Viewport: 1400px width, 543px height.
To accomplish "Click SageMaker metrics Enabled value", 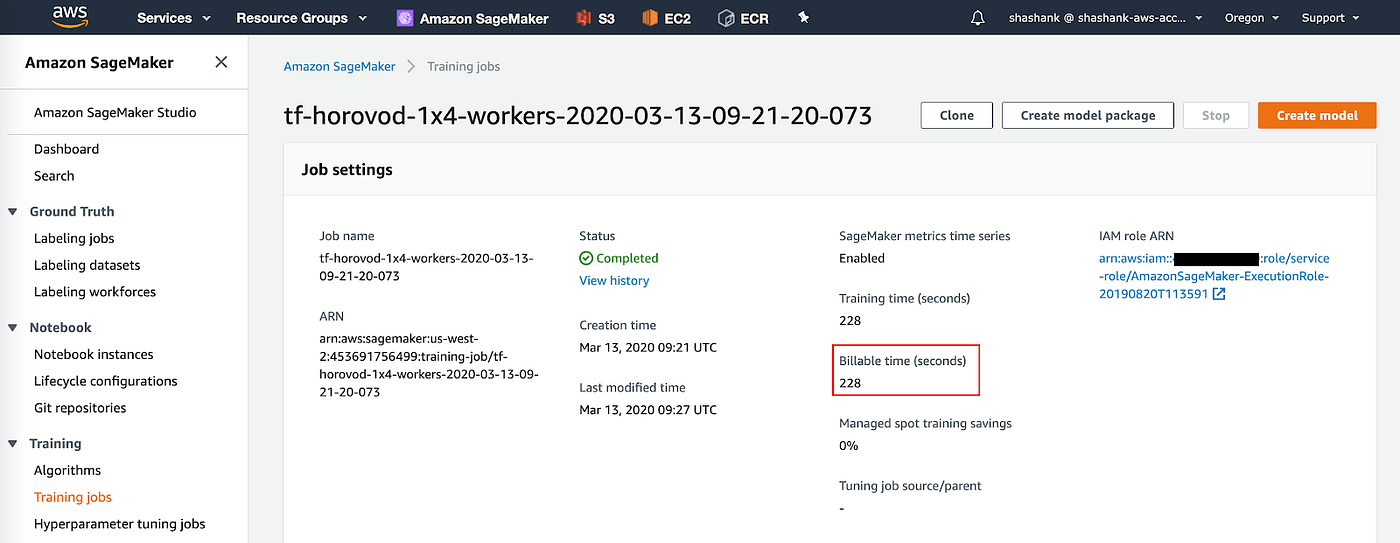I will pyautogui.click(x=862, y=258).
